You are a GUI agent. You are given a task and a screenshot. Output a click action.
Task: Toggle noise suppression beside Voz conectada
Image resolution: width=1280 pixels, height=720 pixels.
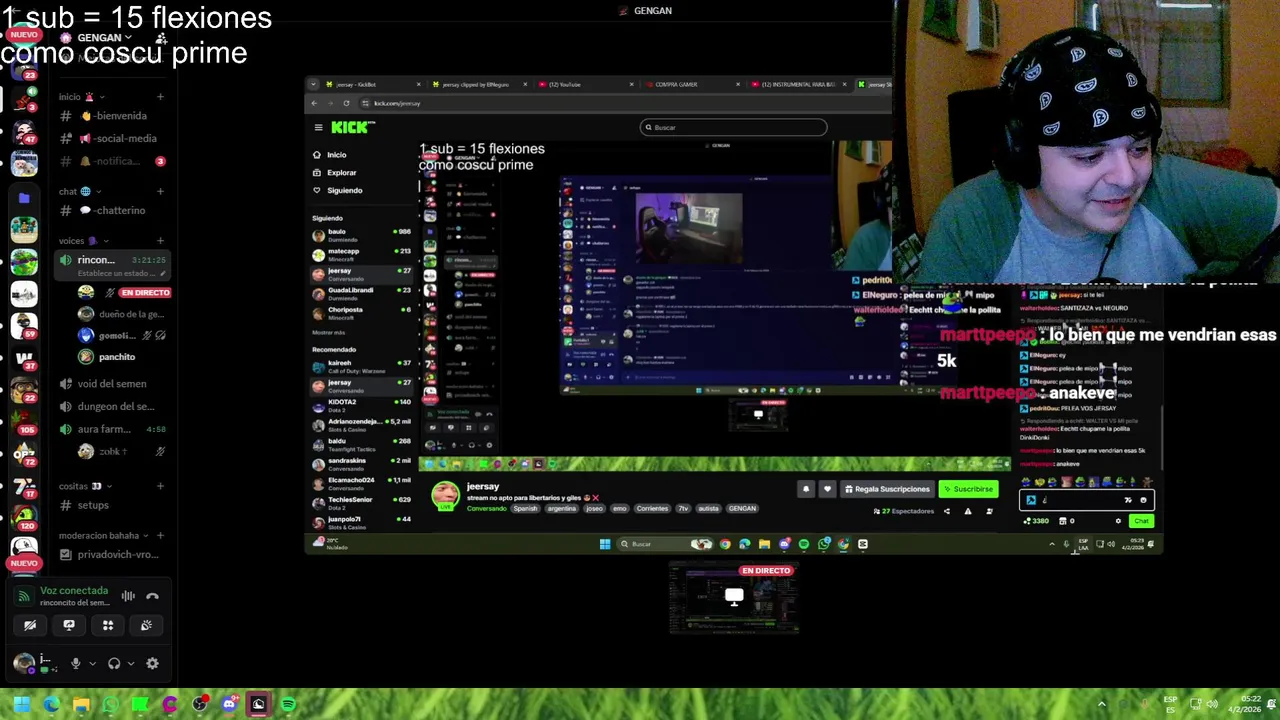128,596
